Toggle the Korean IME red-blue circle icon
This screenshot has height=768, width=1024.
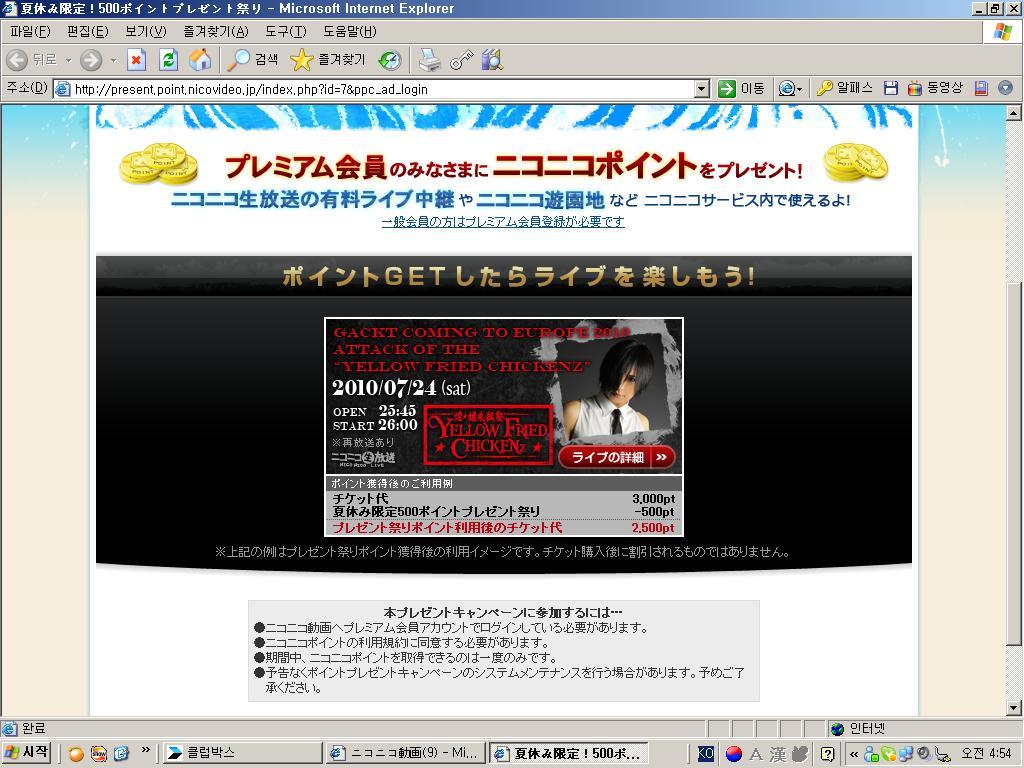pos(734,754)
